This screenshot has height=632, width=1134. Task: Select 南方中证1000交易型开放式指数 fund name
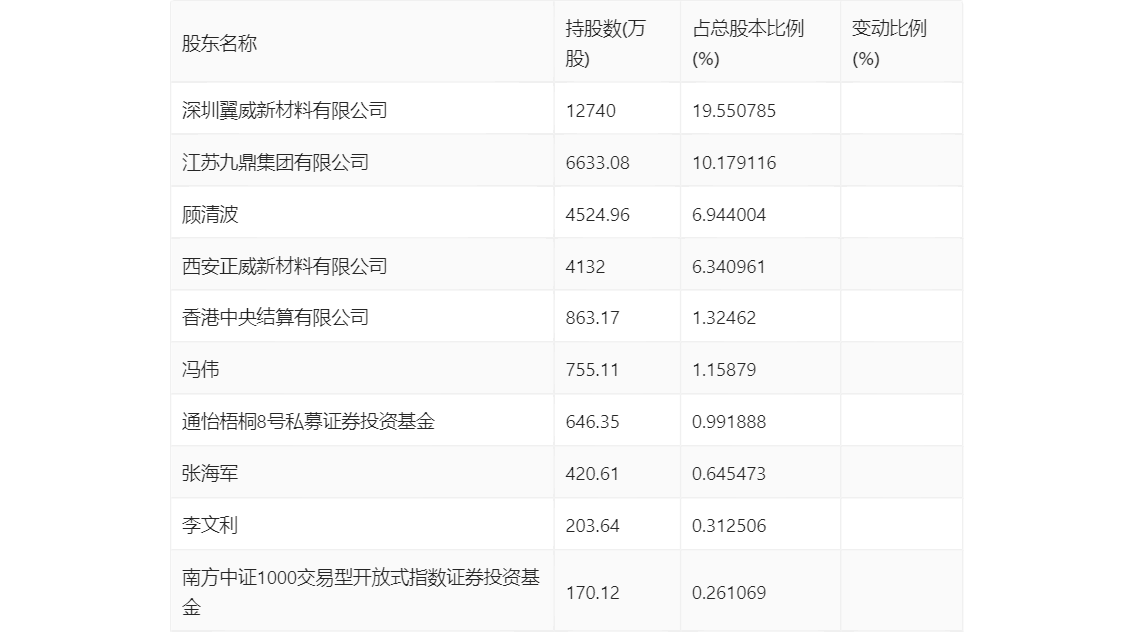[361, 592]
